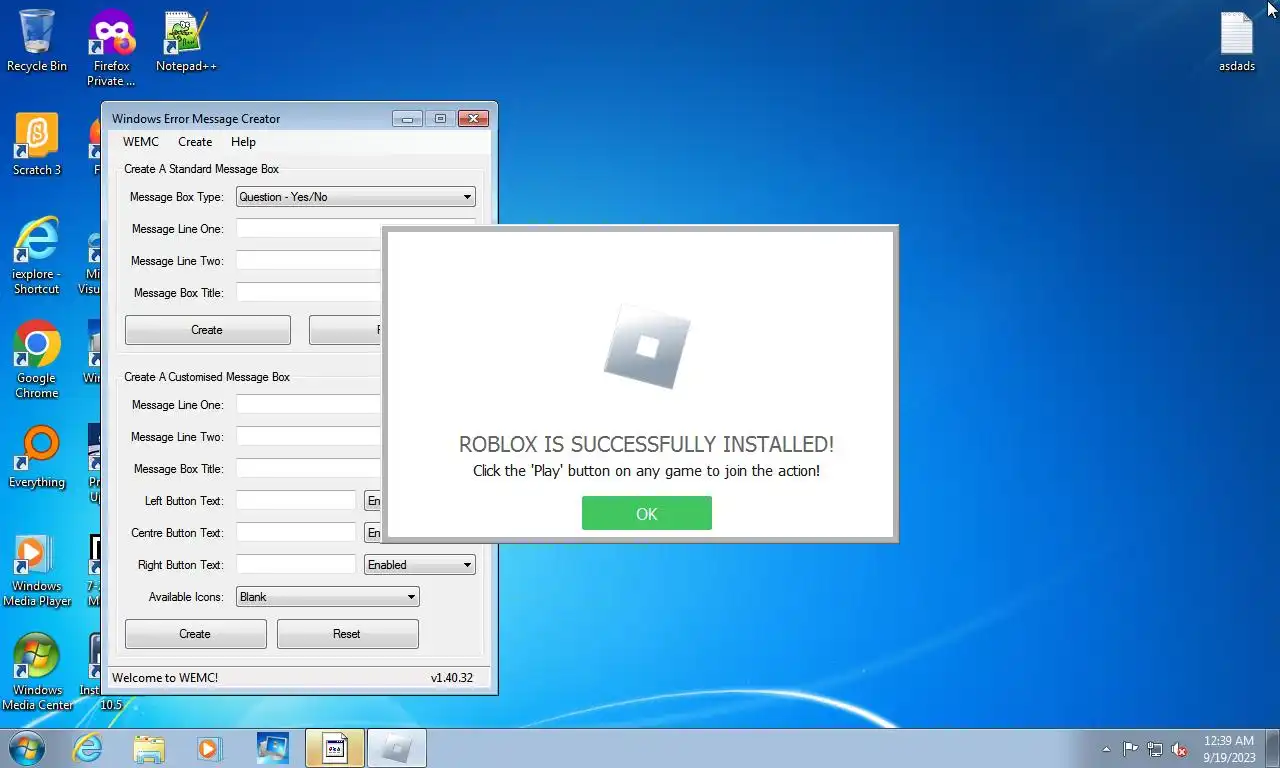The height and width of the screenshot is (768, 1280).
Task: Click 'ROBLOX IS SUCCESSFULLY INSTALLED!' heading
Action: point(646,444)
